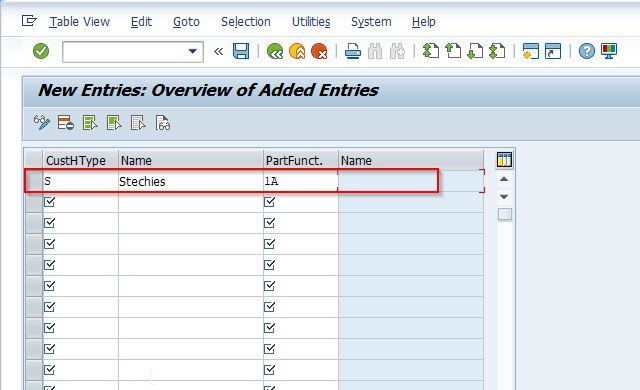
Task: Open the table settings column icon
Action: (x=504, y=160)
